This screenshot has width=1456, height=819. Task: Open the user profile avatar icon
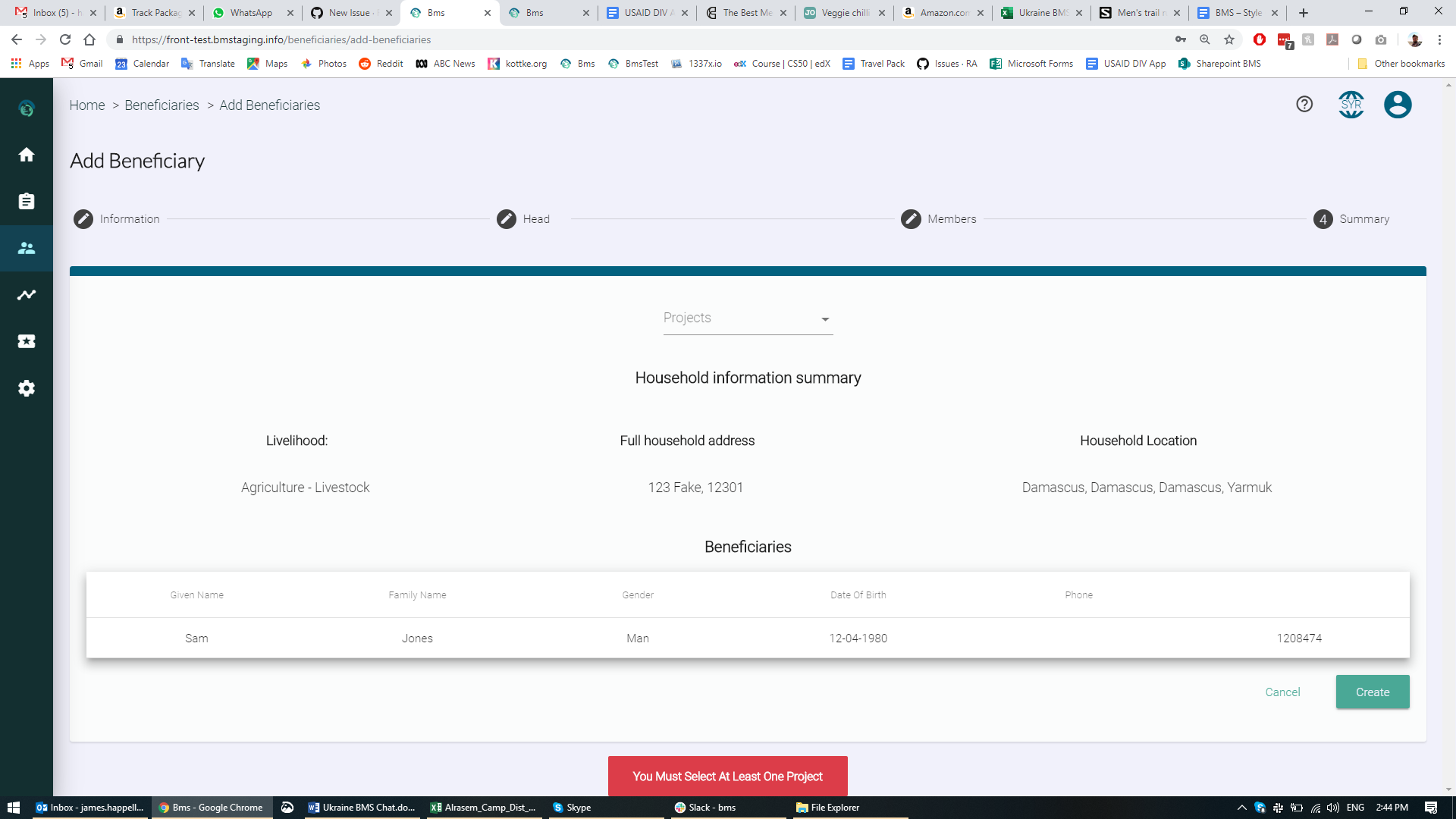pos(1398,105)
